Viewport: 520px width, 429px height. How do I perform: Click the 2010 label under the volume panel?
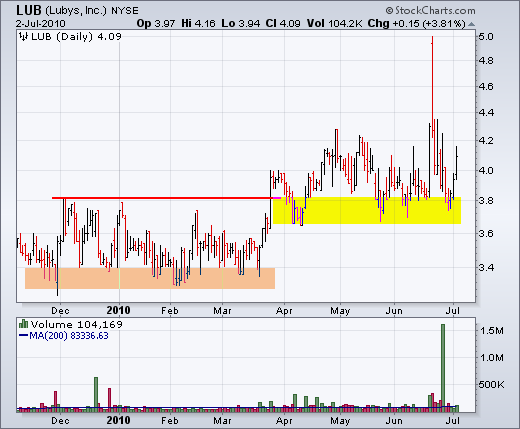pos(118,420)
